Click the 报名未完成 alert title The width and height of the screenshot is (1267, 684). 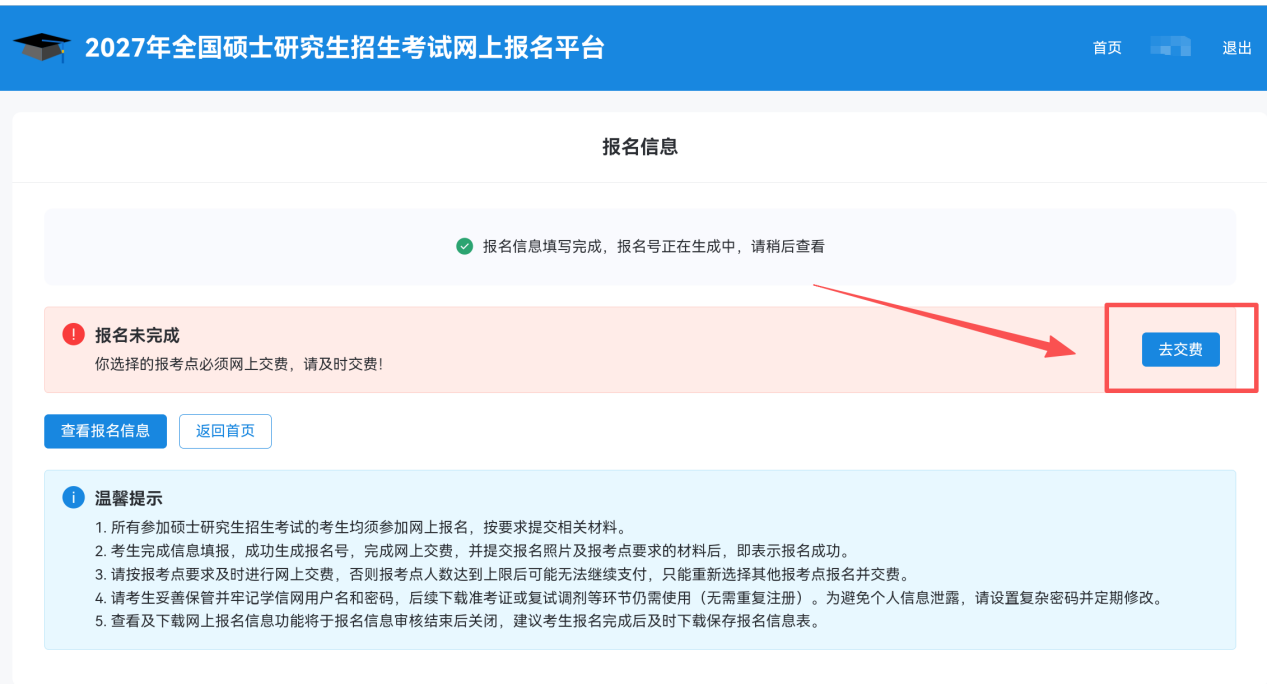point(137,336)
